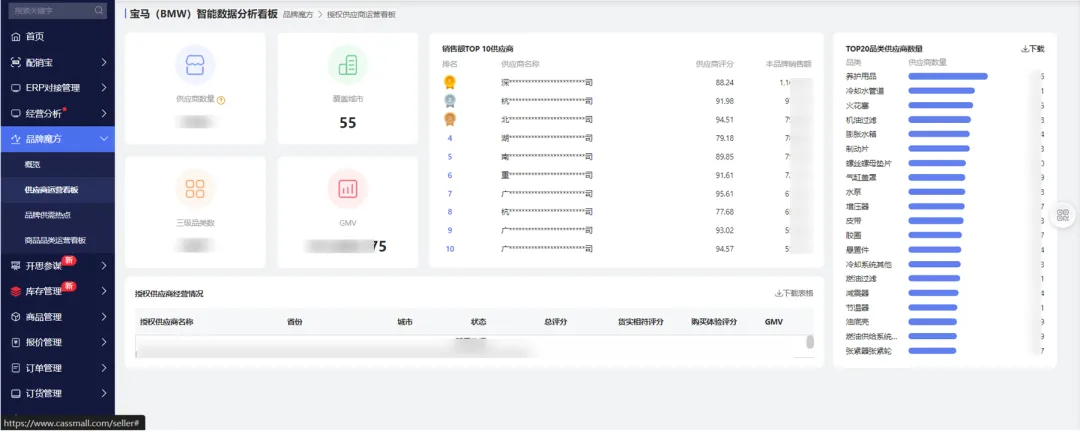Click the 供应商数量 store icon

point(195,65)
